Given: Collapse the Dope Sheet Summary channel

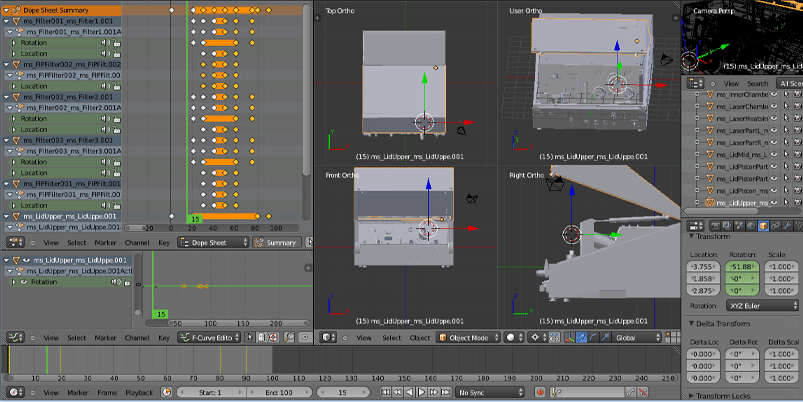Looking at the screenshot, I should [x=6, y=10].
